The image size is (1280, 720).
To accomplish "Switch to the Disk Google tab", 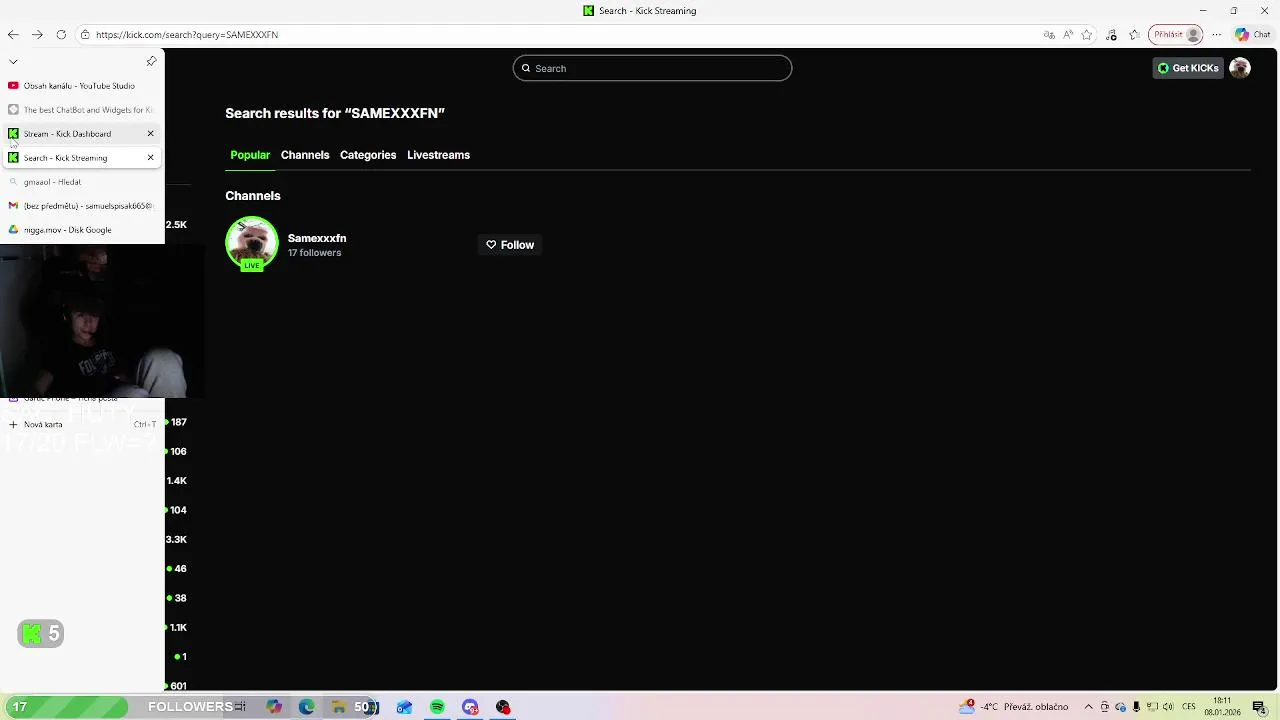I will click(x=82, y=230).
